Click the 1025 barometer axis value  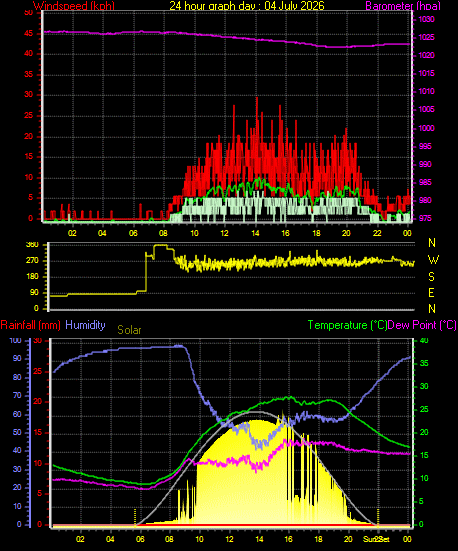click(x=426, y=37)
